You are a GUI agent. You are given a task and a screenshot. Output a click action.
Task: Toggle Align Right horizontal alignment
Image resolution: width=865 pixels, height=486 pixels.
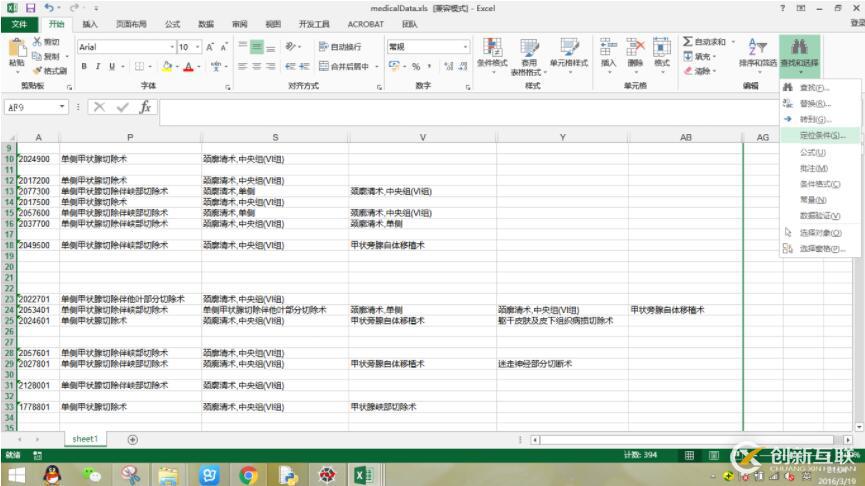coord(270,66)
